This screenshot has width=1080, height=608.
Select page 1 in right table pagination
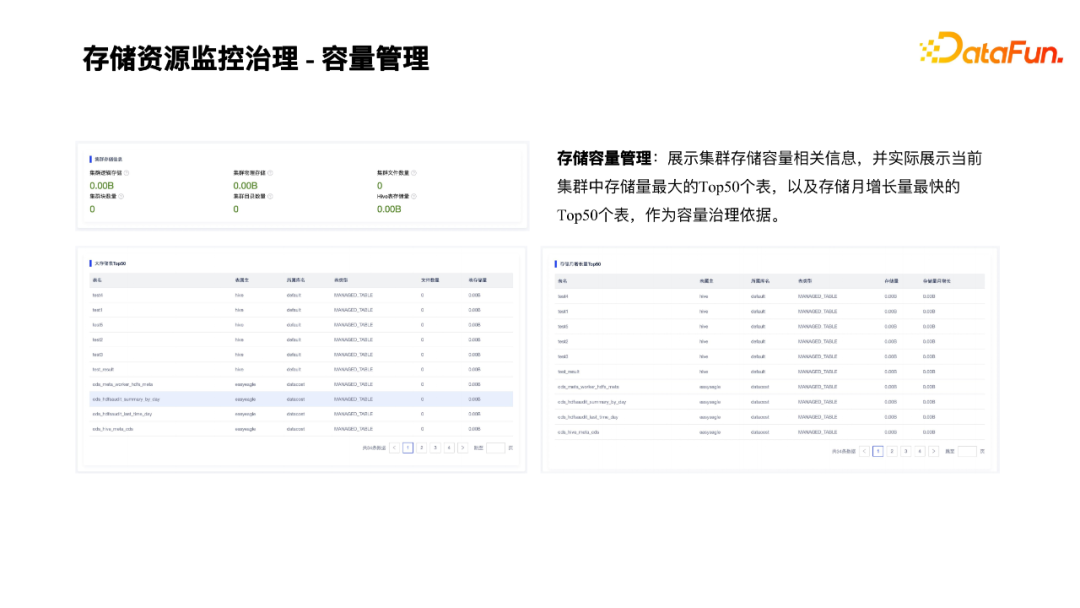click(x=878, y=451)
